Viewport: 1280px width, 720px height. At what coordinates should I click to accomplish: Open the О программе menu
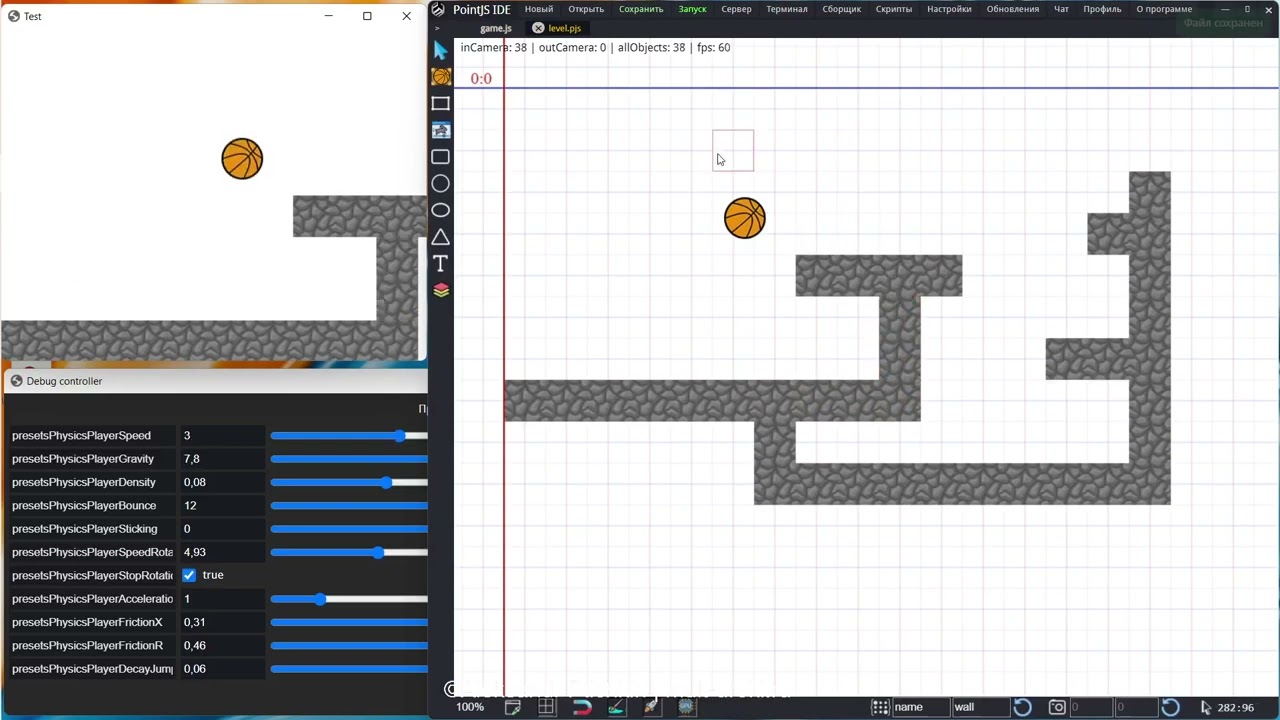pyautogui.click(x=1164, y=9)
